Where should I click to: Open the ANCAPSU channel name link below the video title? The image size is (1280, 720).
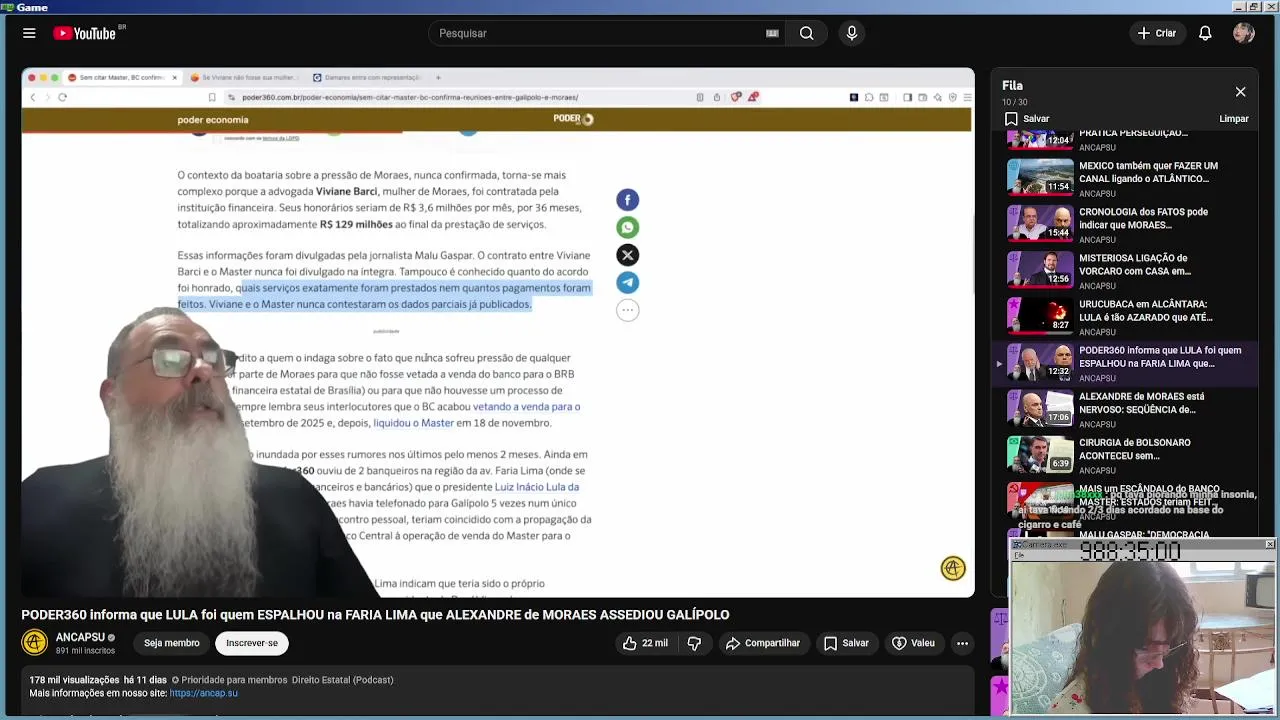[80, 637]
